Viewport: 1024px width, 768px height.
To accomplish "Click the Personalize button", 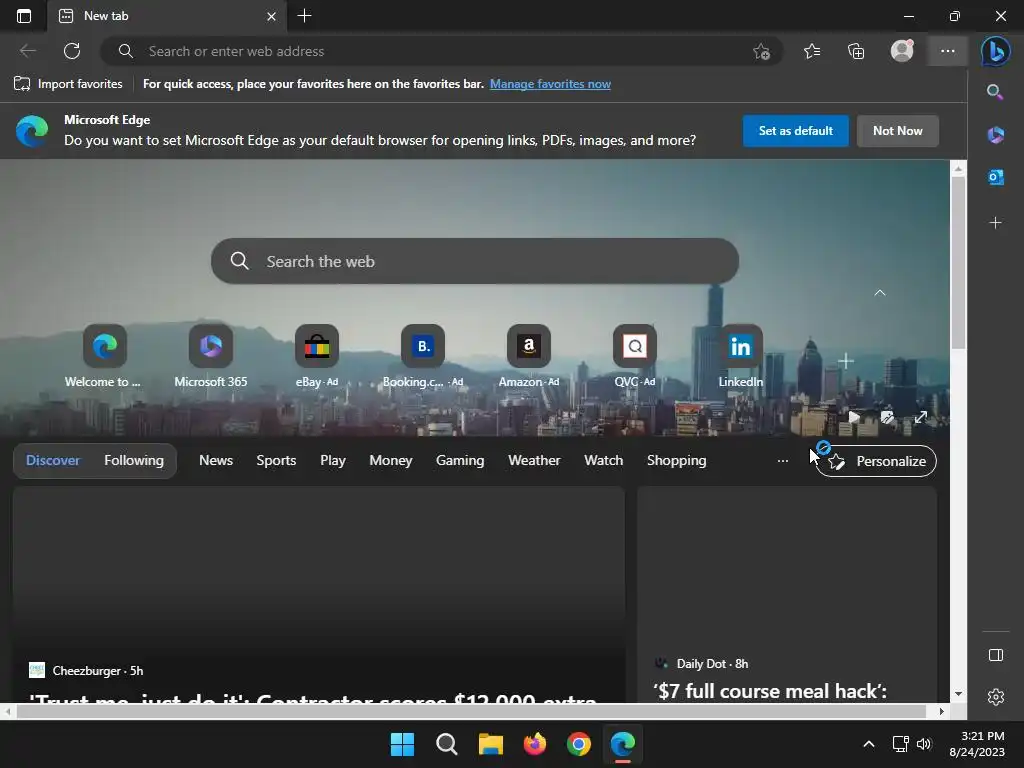I will pos(876,461).
